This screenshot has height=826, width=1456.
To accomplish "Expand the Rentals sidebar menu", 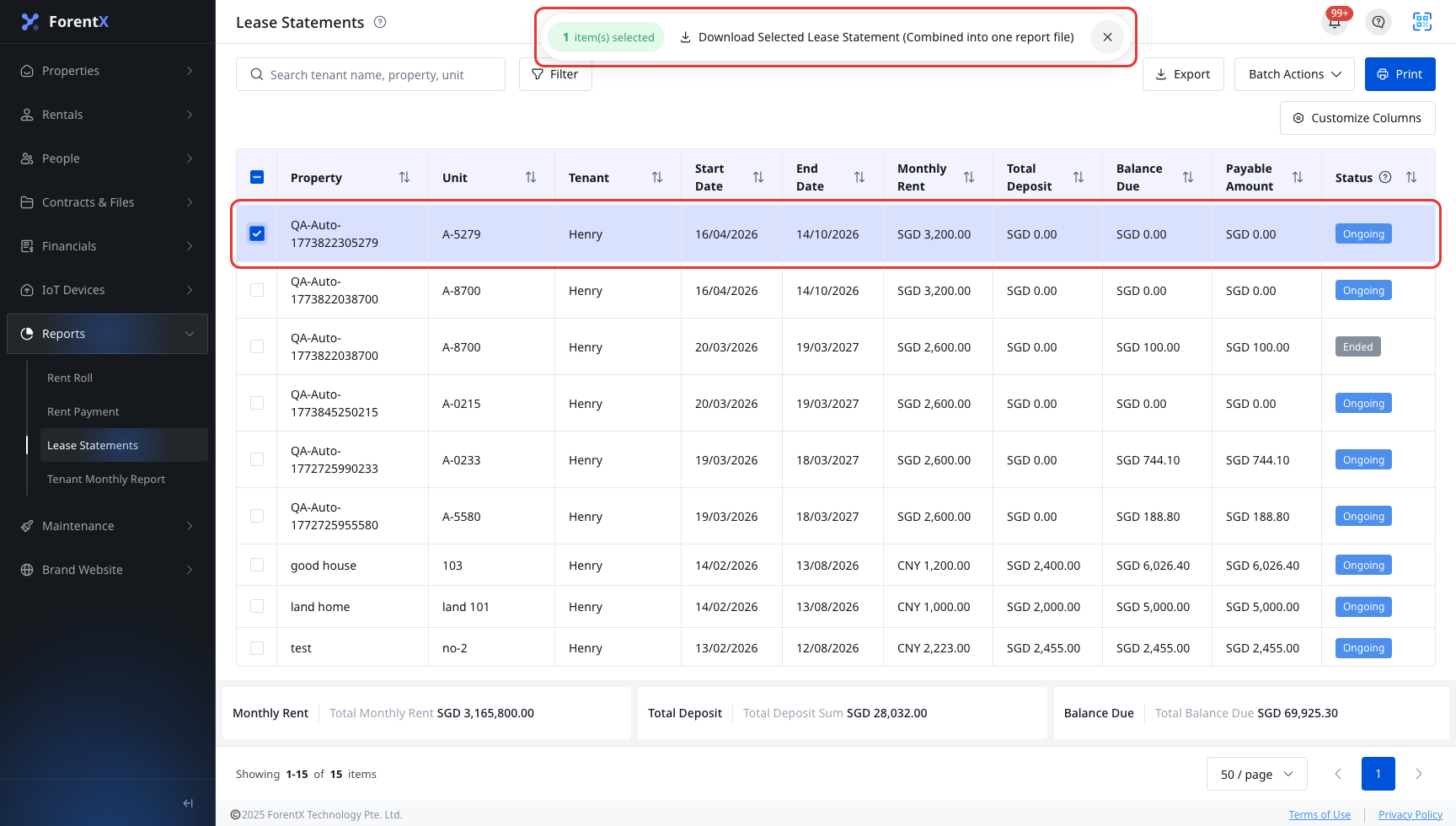I will (108, 115).
